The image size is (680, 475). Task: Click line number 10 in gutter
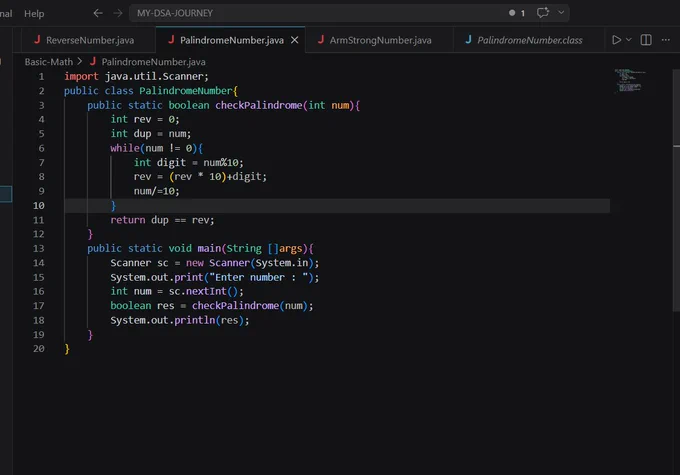39,206
